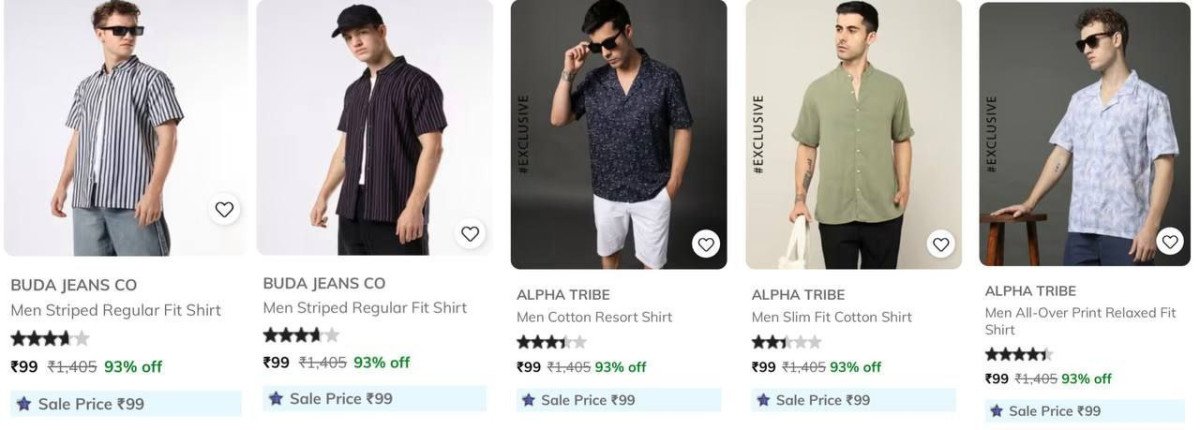The height and width of the screenshot is (430, 1200).
Task: Add green Slim Fit Cotton Shirt to wishlist
Action: click(940, 244)
